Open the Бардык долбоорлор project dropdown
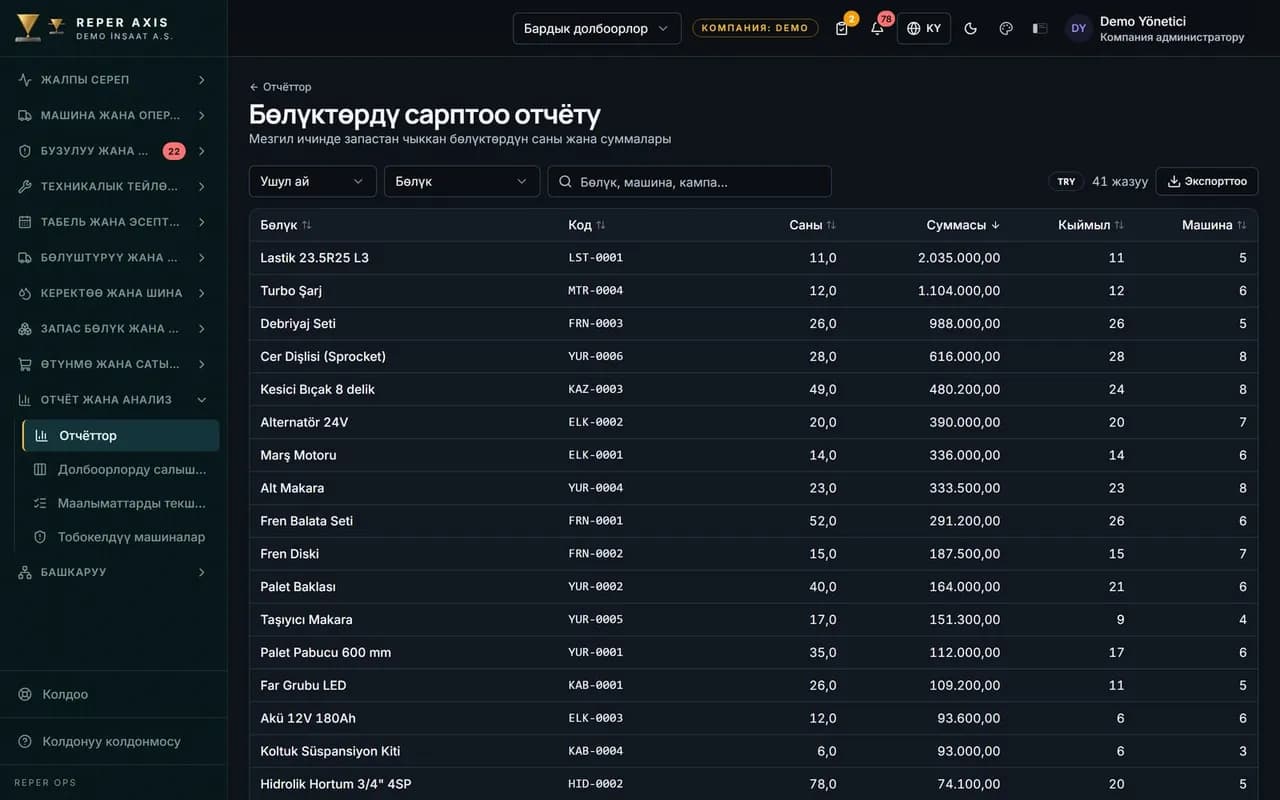 (x=597, y=28)
